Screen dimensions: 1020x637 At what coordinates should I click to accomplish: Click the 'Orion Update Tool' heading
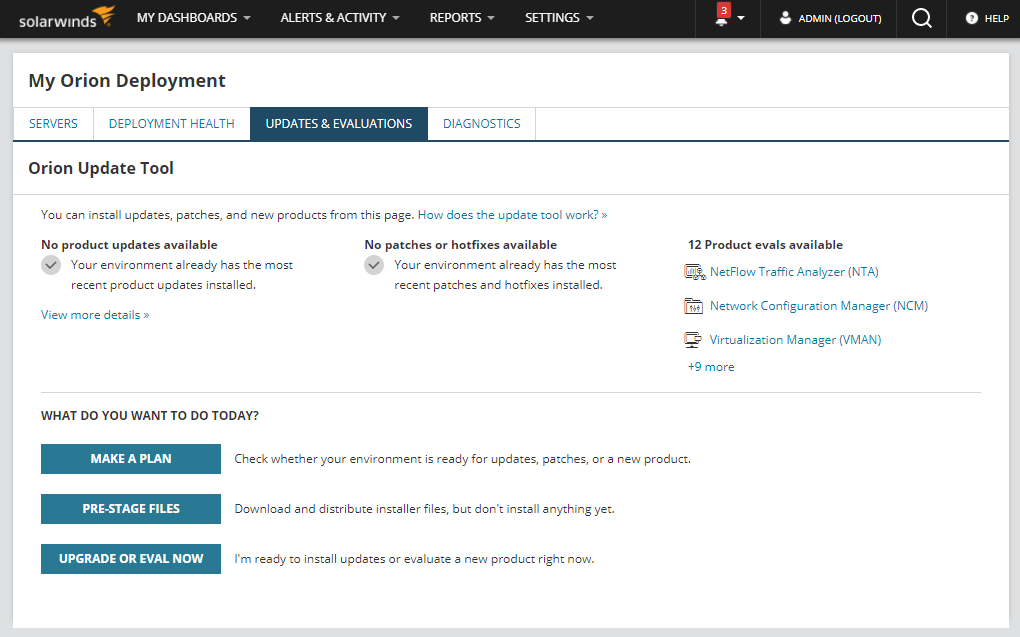tap(101, 169)
